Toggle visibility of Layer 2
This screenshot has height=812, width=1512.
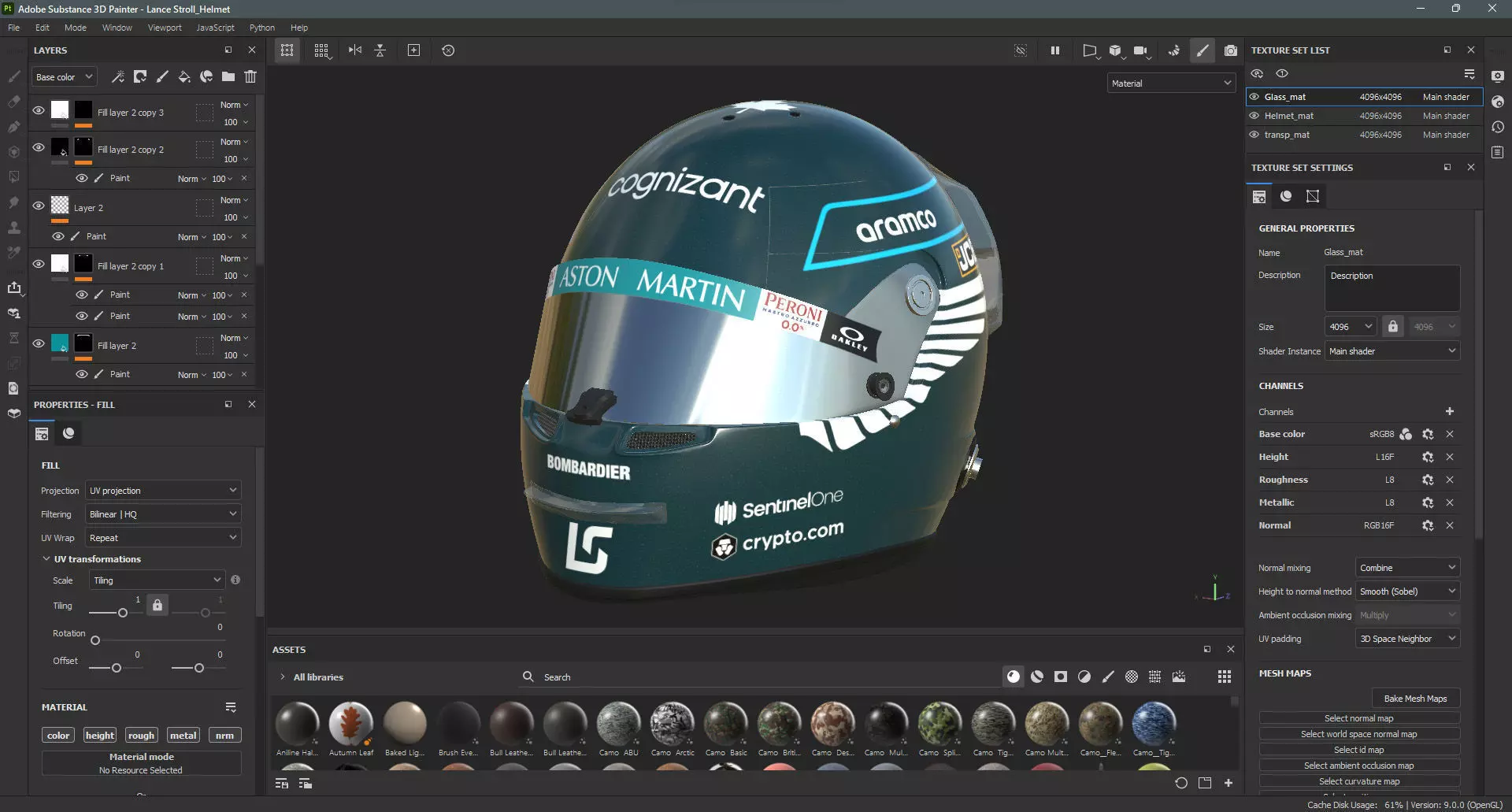tap(39, 206)
